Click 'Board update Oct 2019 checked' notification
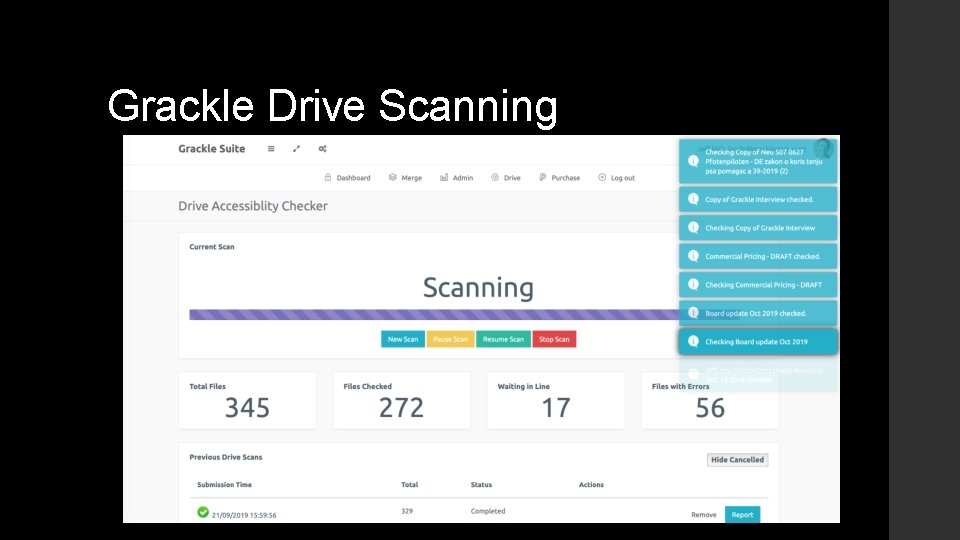Image resolution: width=960 pixels, height=540 pixels. [758, 313]
